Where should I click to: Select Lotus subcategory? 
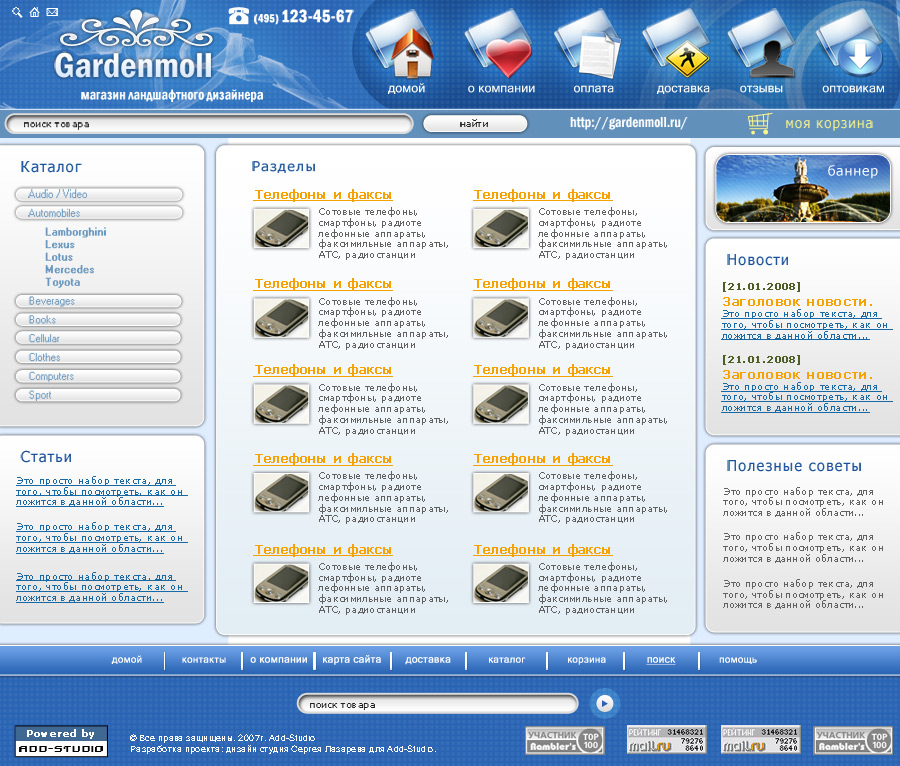click(x=59, y=257)
